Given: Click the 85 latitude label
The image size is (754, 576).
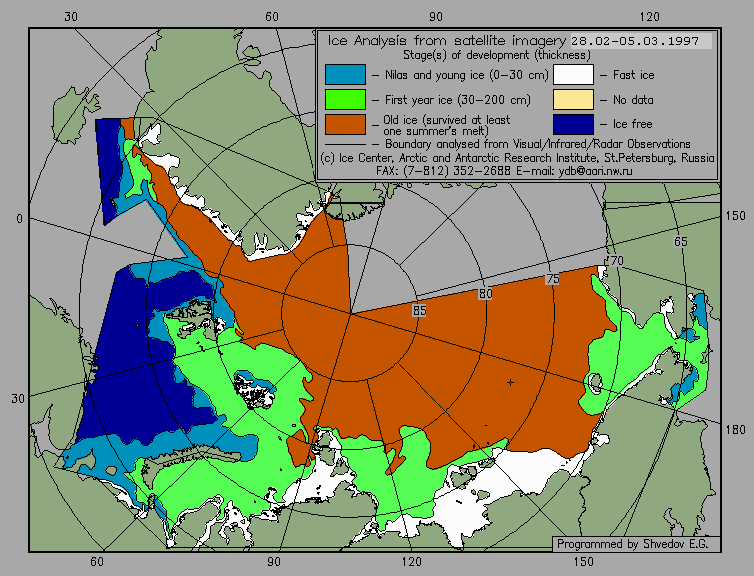Looking at the screenshot, I should (419, 311).
